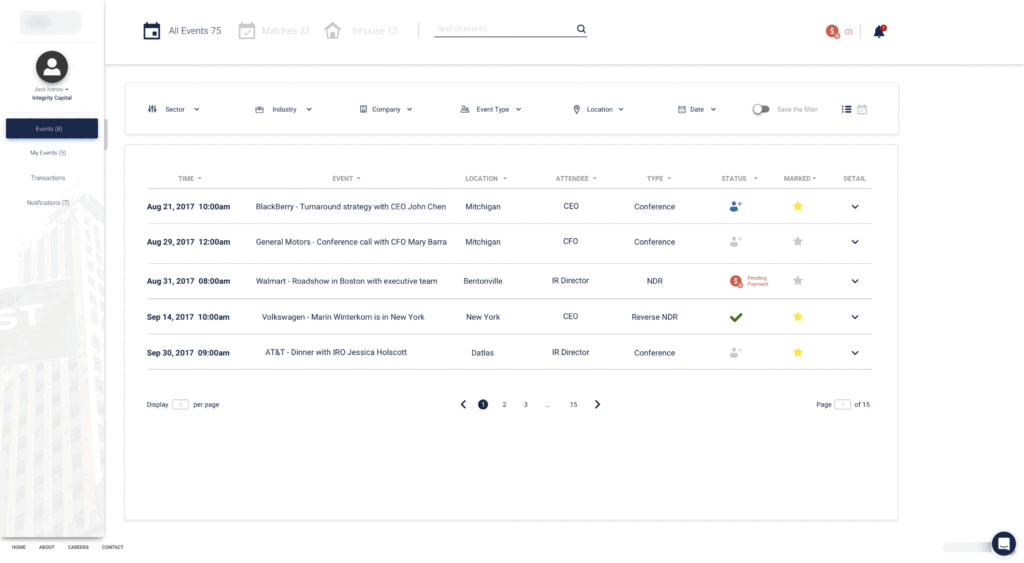Expand AT&T event details chevron
This screenshot has width=1024, height=563.
tap(855, 353)
